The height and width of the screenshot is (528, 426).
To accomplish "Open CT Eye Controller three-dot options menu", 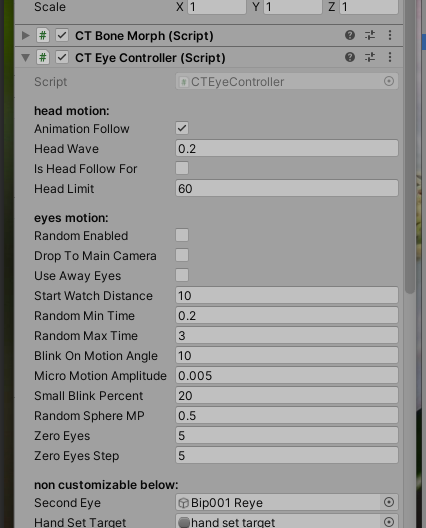I will click(x=390, y=57).
